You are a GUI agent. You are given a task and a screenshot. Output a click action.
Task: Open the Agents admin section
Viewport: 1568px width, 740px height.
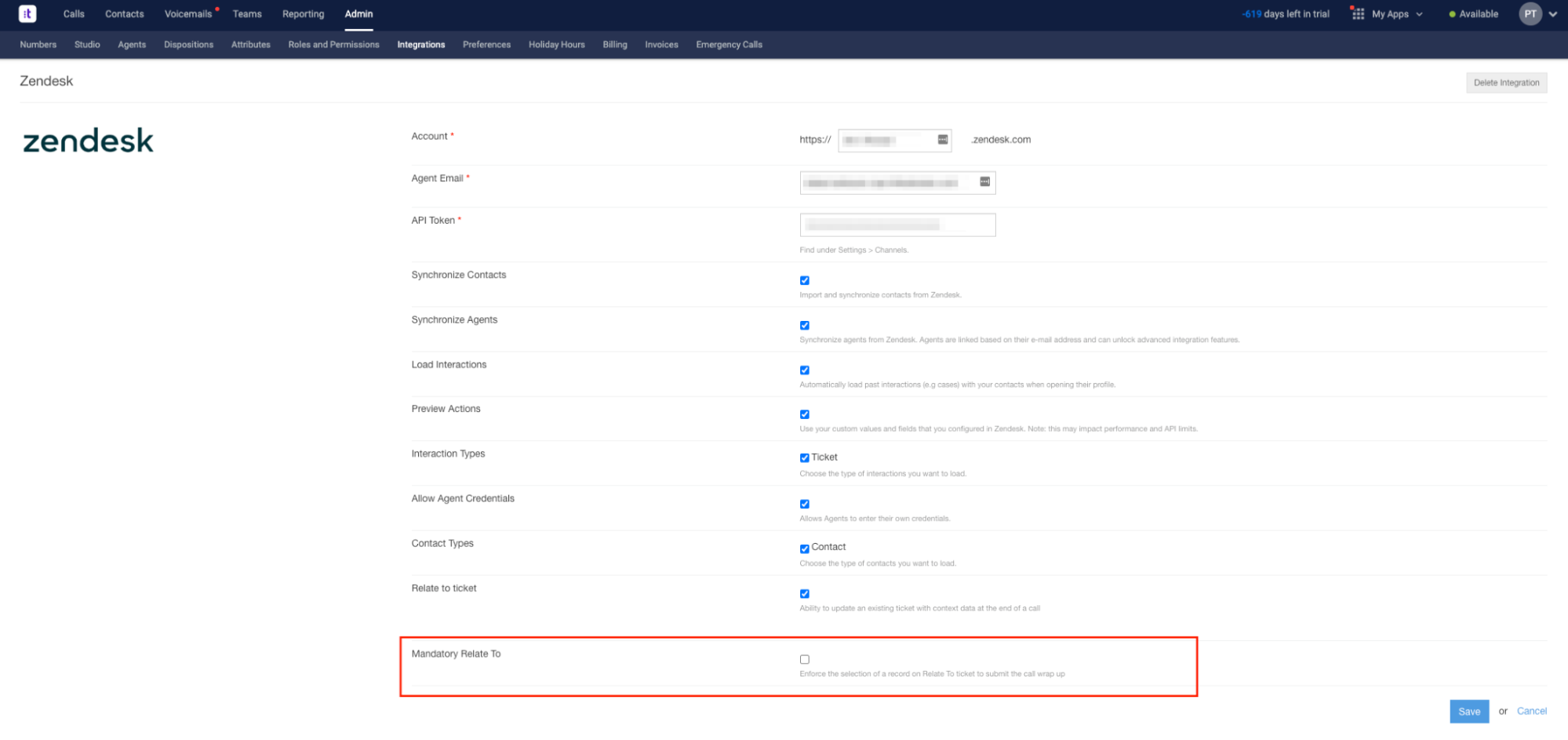[x=132, y=45]
